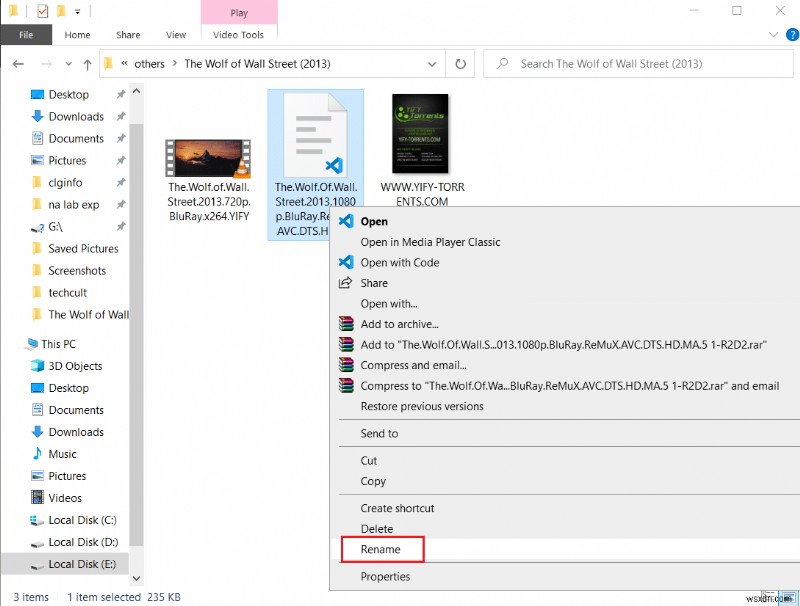Open the File tab
Image resolution: width=800 pixels, height=606 pixels.
(x=26, y=35)
